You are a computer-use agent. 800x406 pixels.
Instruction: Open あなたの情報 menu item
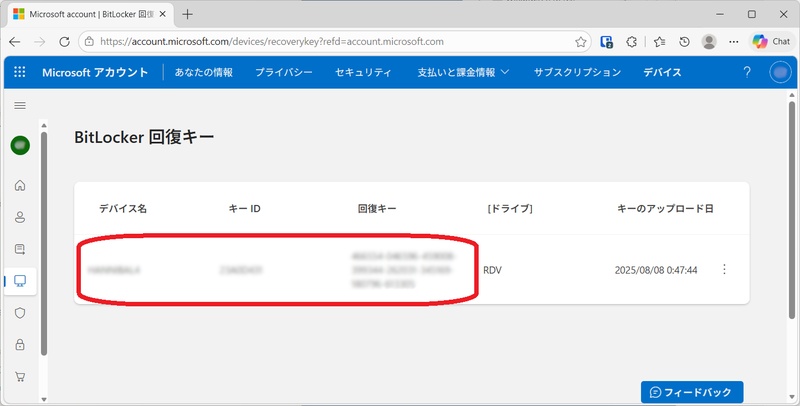(x=204, y=72)
